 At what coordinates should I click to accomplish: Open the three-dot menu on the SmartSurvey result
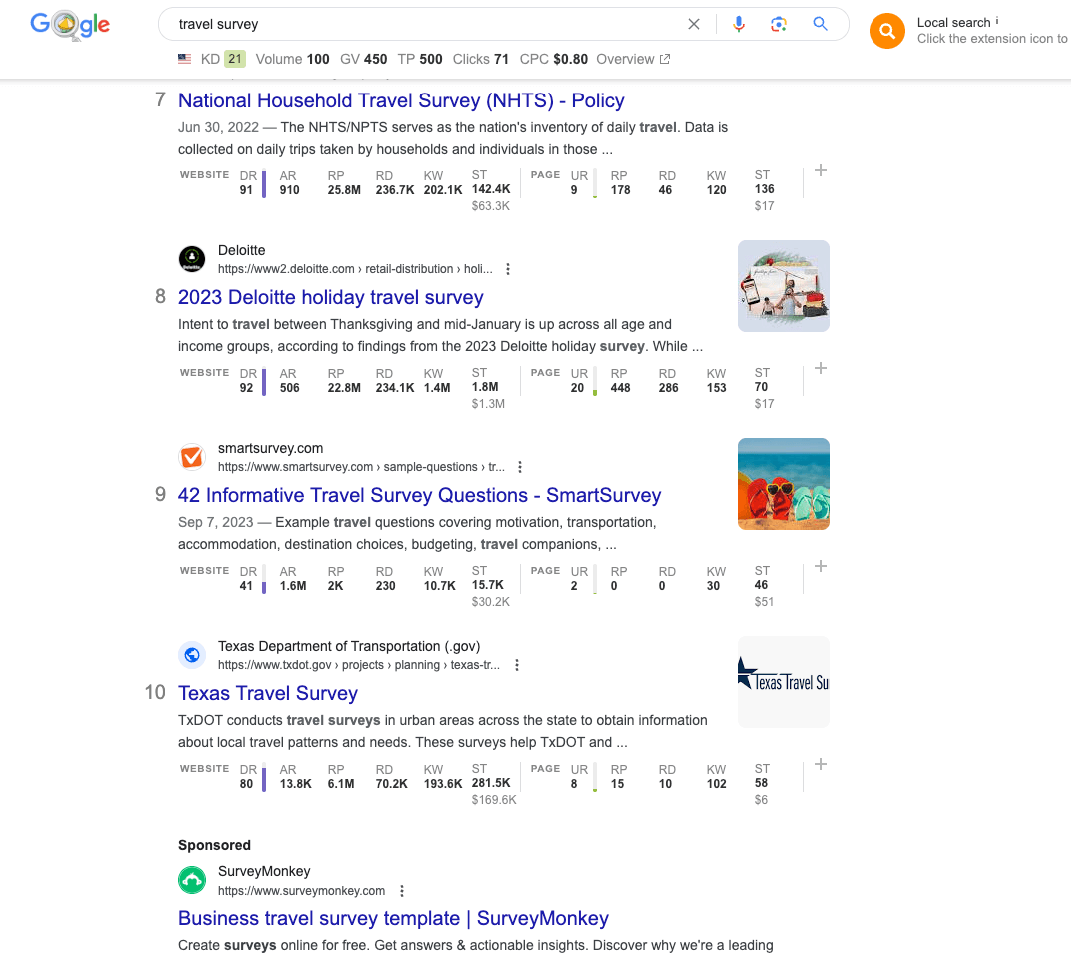519,466
